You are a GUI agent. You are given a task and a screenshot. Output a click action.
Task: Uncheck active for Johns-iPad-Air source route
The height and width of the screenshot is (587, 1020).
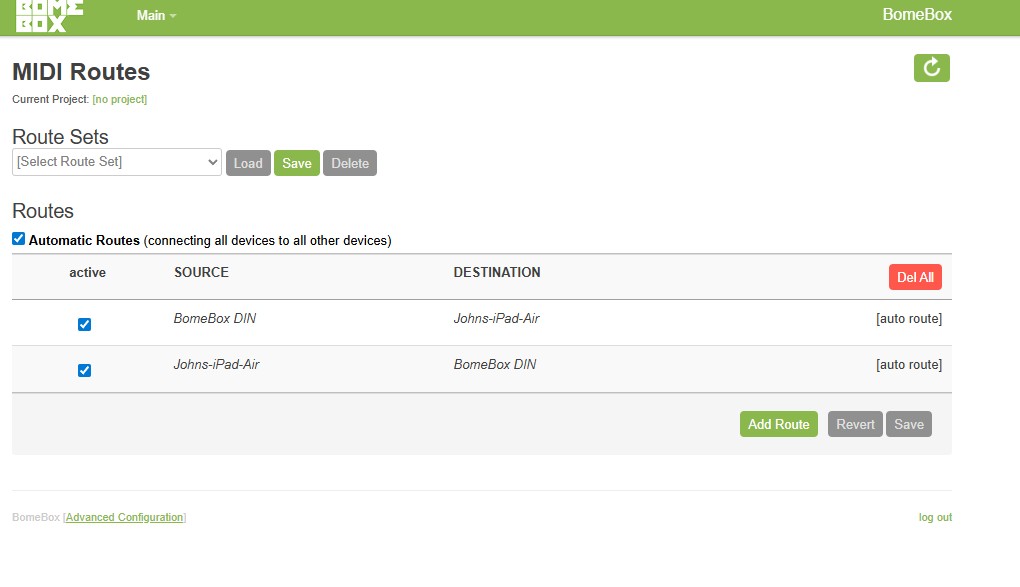coord(85,370)
